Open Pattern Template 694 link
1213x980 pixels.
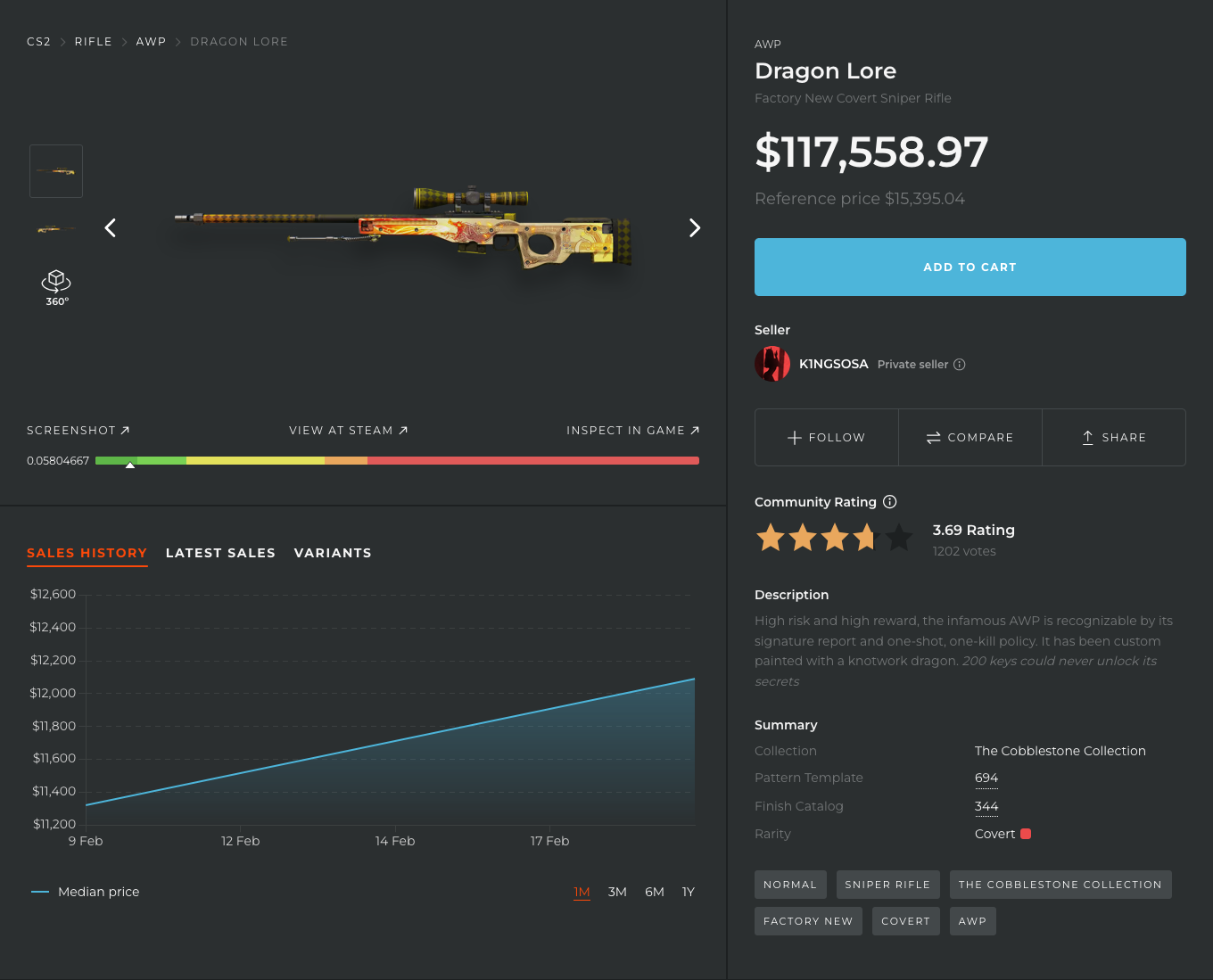tap(986, 778)
